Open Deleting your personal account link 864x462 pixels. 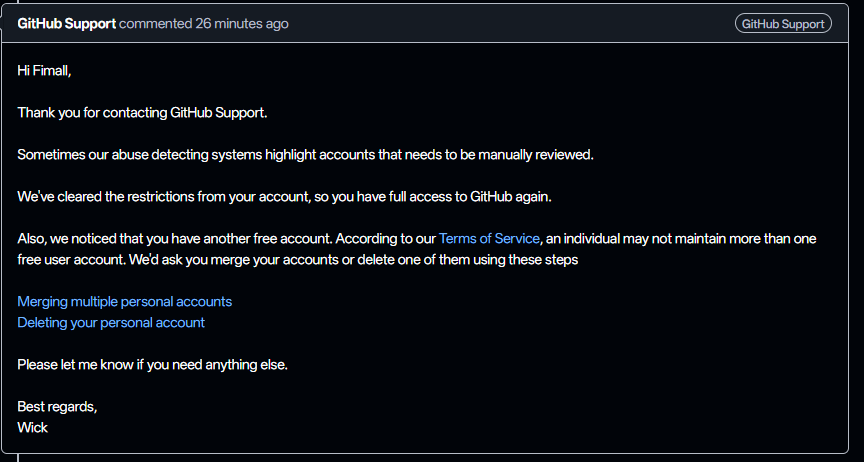(x=111, y=323)
